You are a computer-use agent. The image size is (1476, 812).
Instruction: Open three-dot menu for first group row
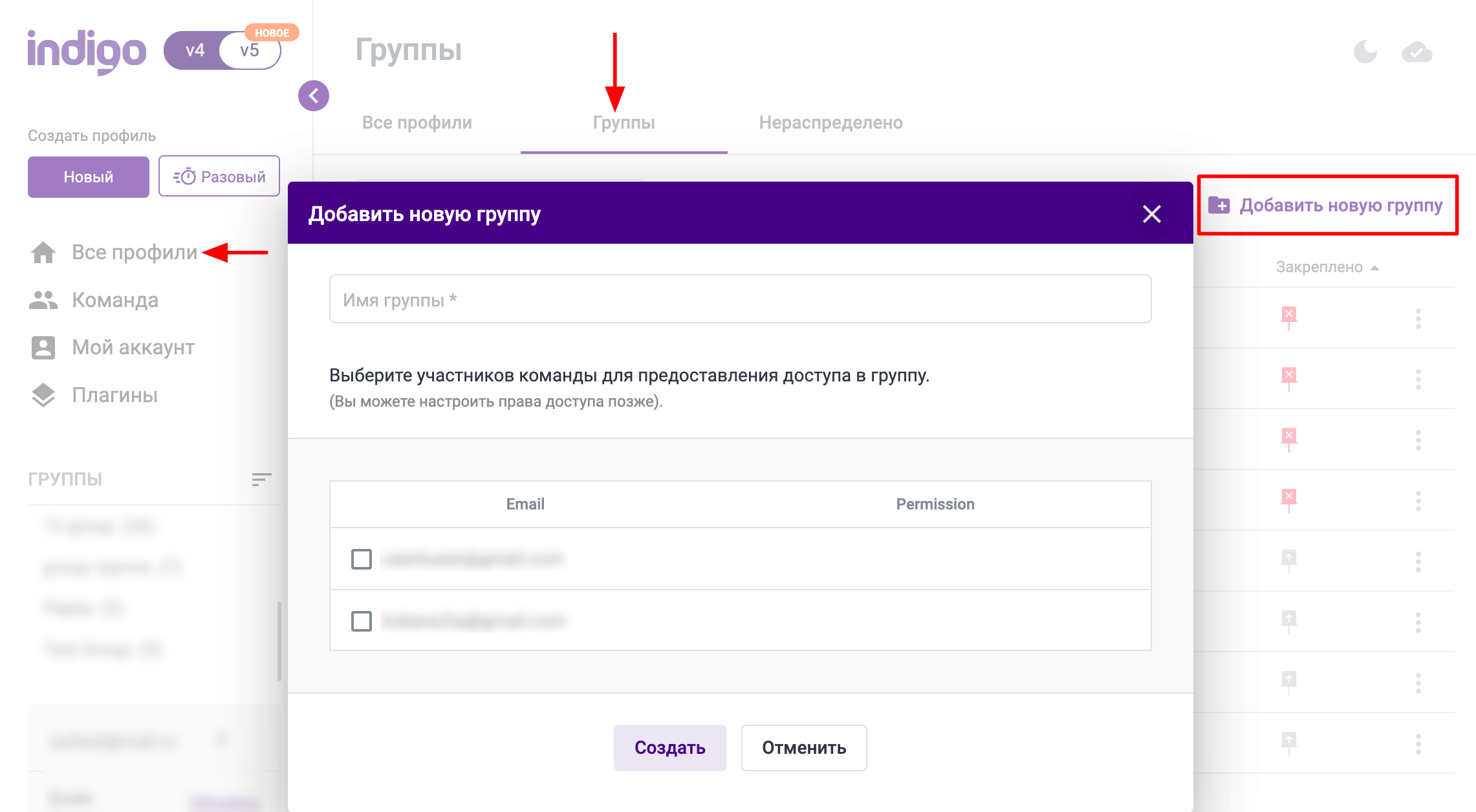pos(1418,318)
